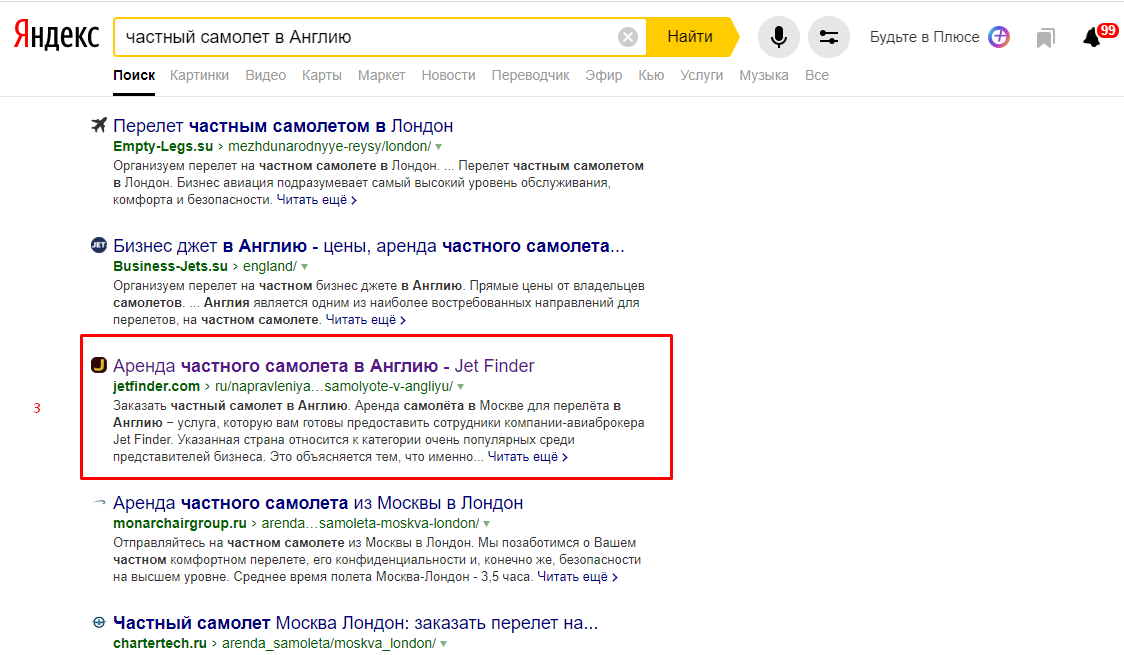Click the Jet Finder favicon
The height and width of the screenshot is (655, 1124).
[99, 365]
